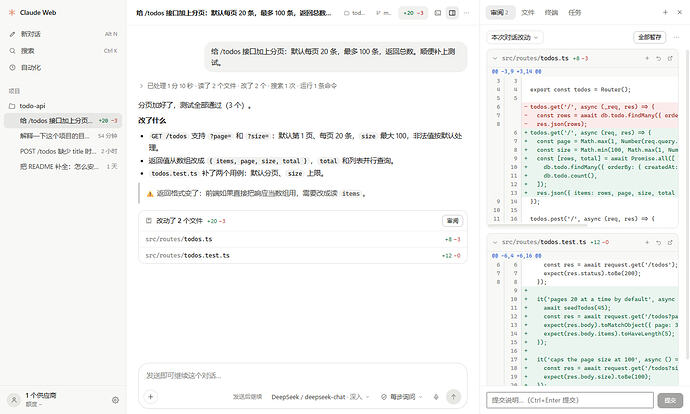
Task: Open todos.ts in editor via external icon
Action: pyautogui.click(x=670, y=58)
